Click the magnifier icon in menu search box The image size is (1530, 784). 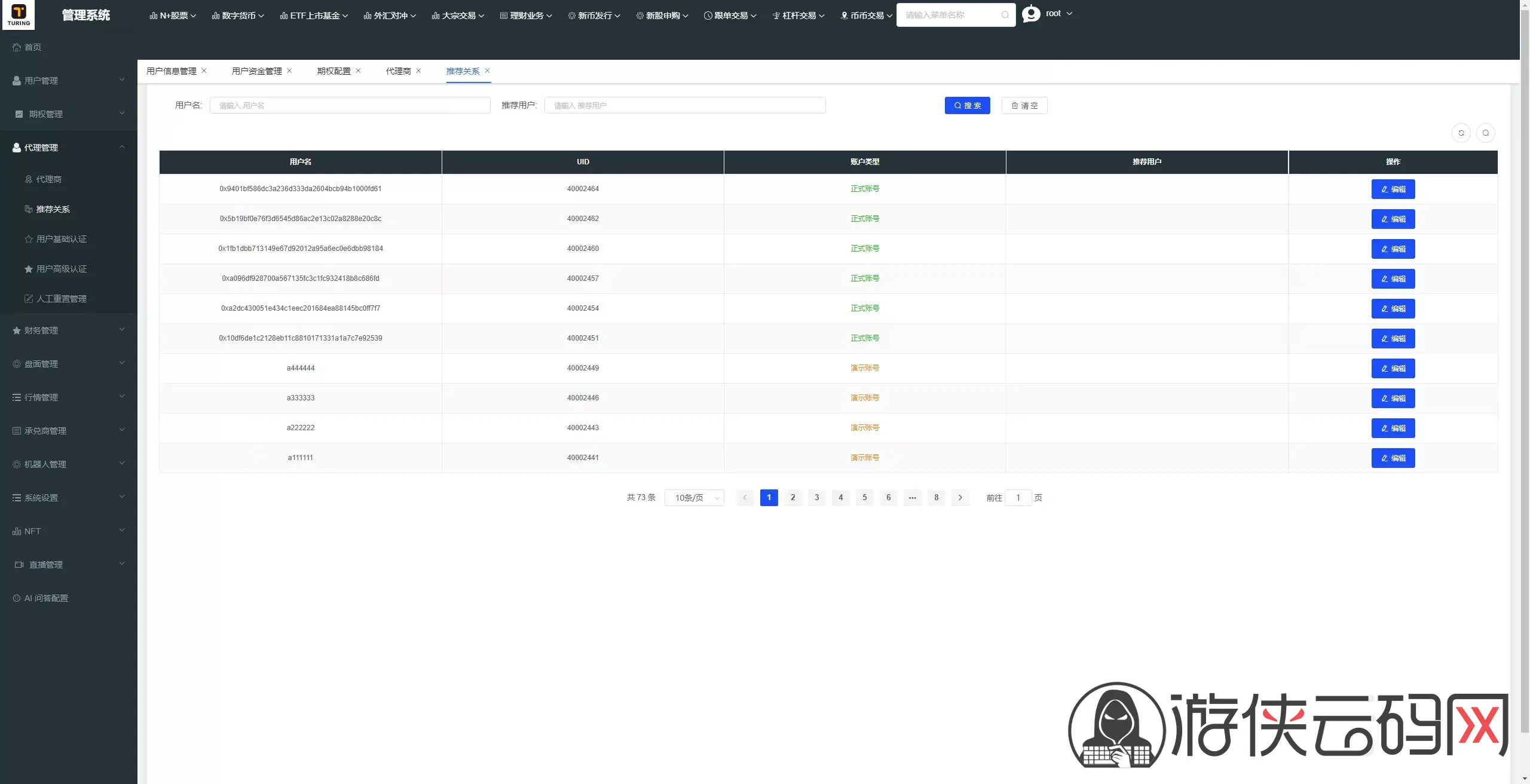[1005, 15]
